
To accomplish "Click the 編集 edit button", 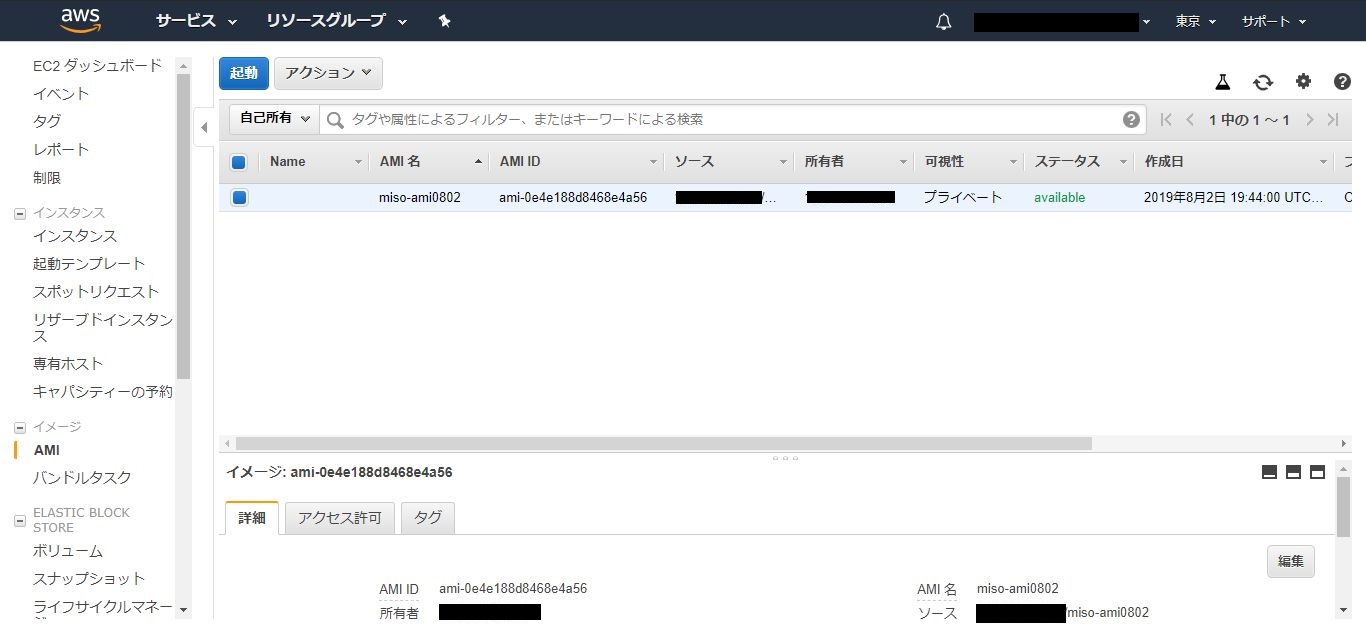I will [1290, 561].
